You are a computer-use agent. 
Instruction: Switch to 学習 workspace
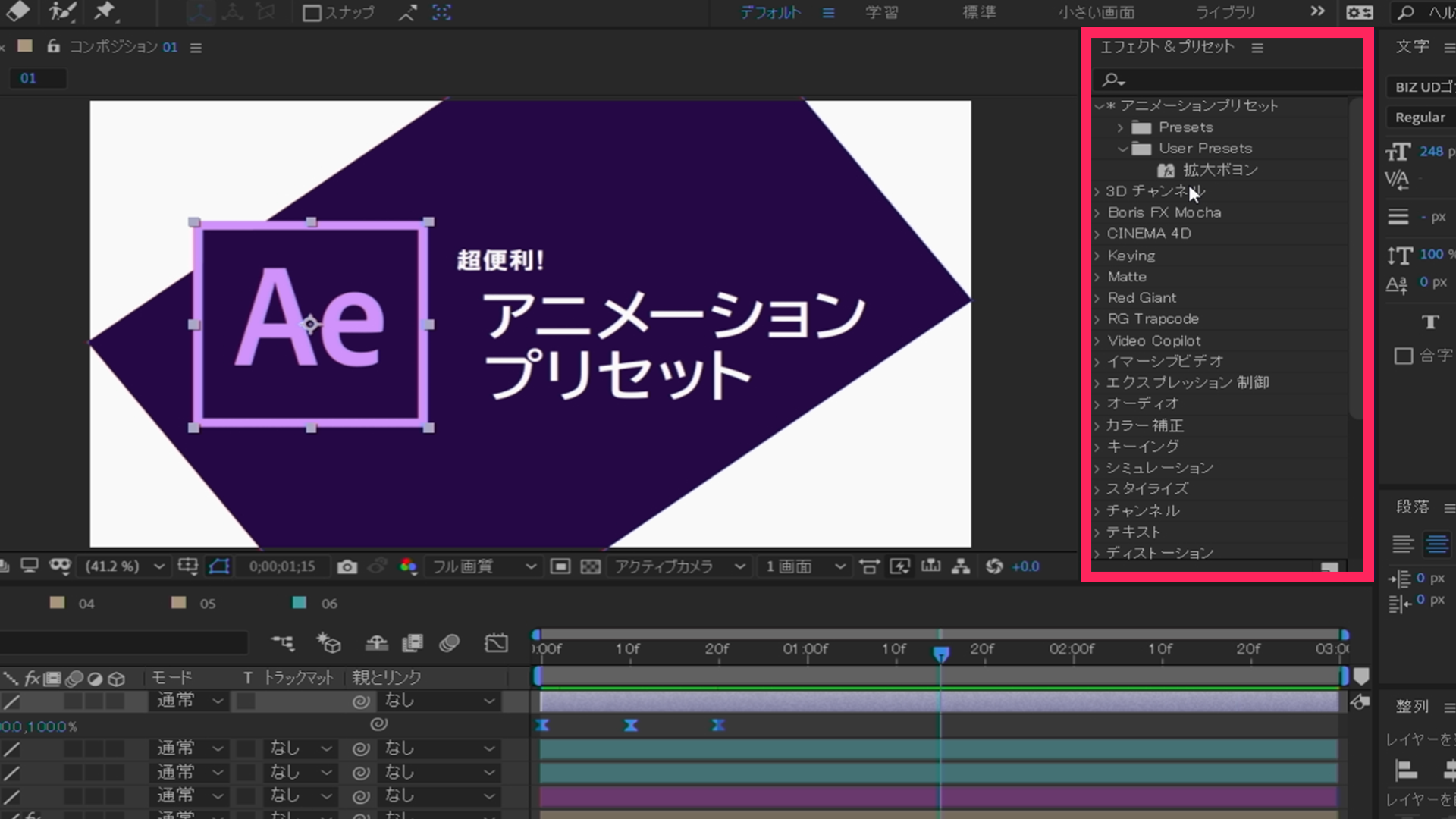882,13
